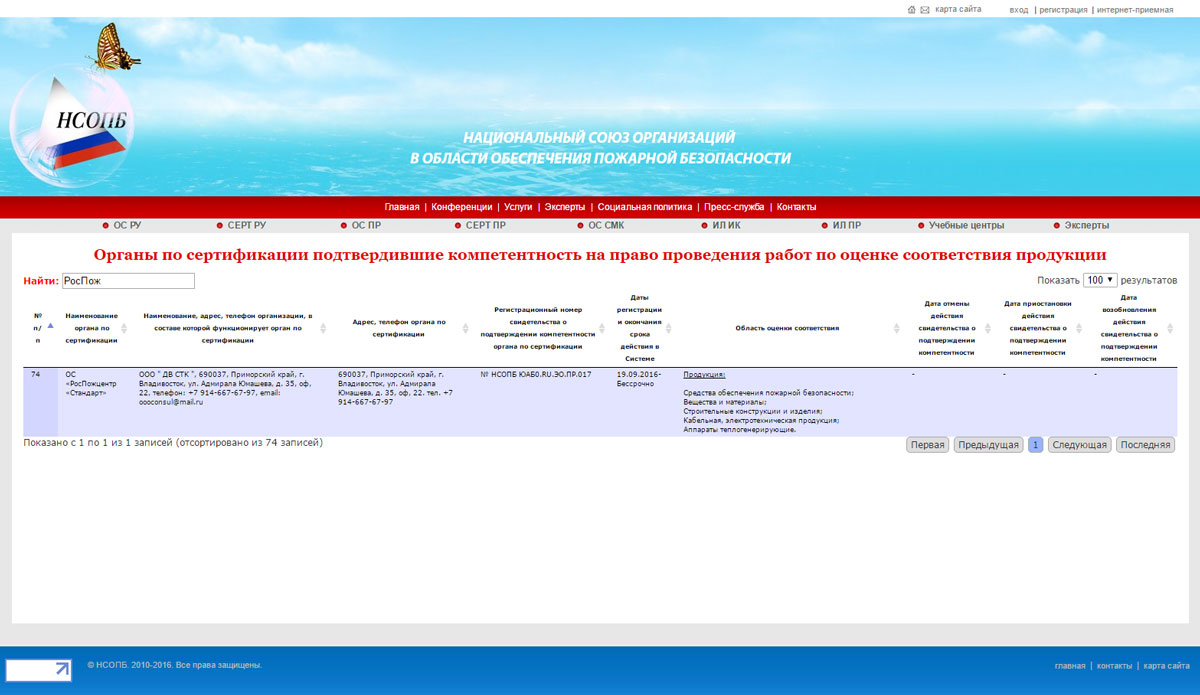Open the results-per-page dropdown showing 100
This screenshot has width=1200, height=695.
click(1100, 280)
